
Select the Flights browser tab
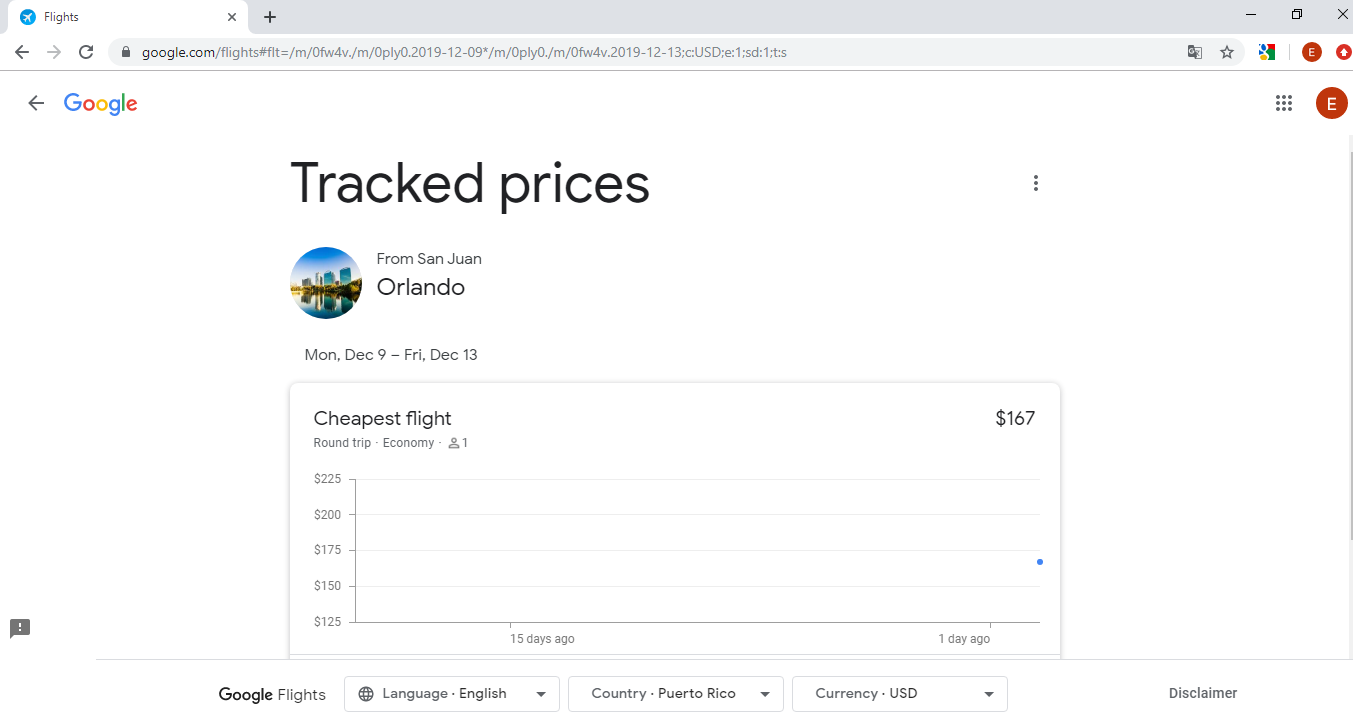[120, 17]
